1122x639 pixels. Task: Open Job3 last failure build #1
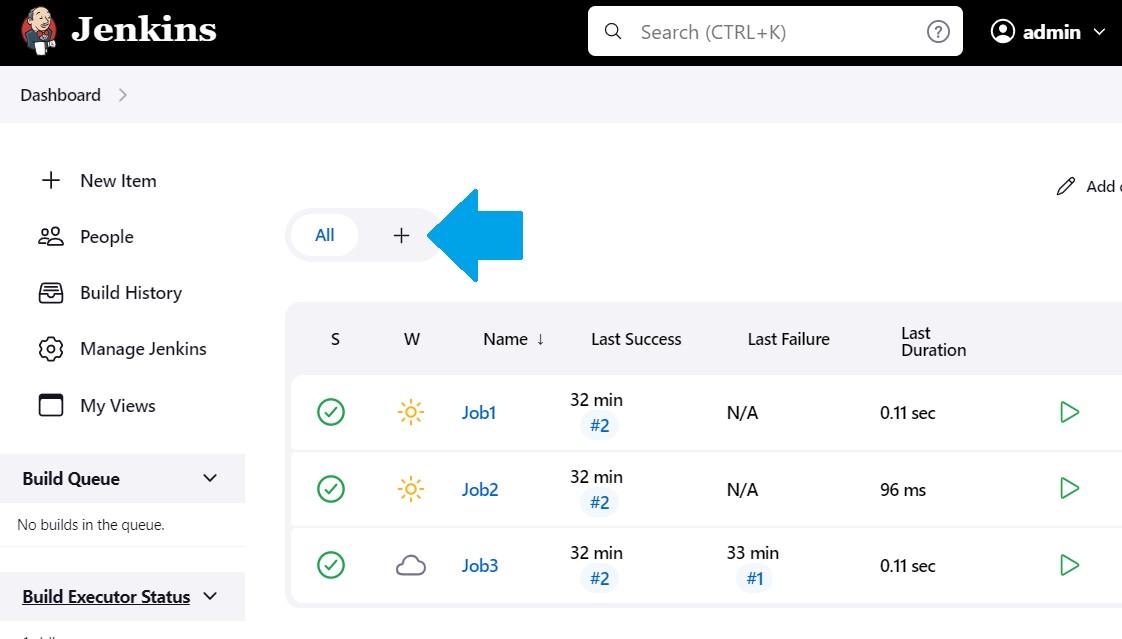pyautogui.click(x=755, y=578)
